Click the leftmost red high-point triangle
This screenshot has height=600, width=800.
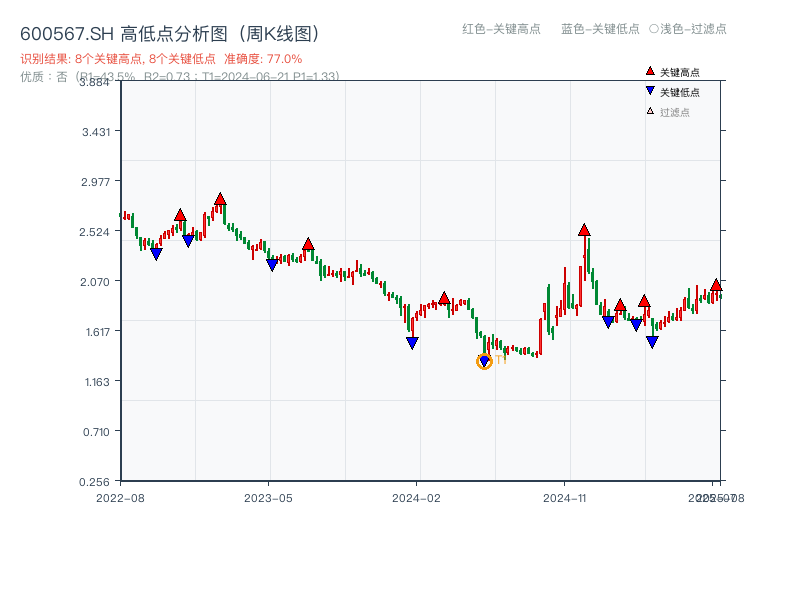click(180, 215)
